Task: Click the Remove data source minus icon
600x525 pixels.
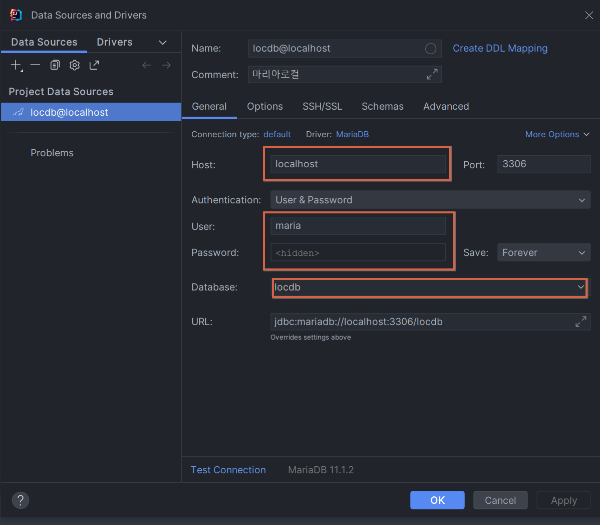Action: (35, 65)
